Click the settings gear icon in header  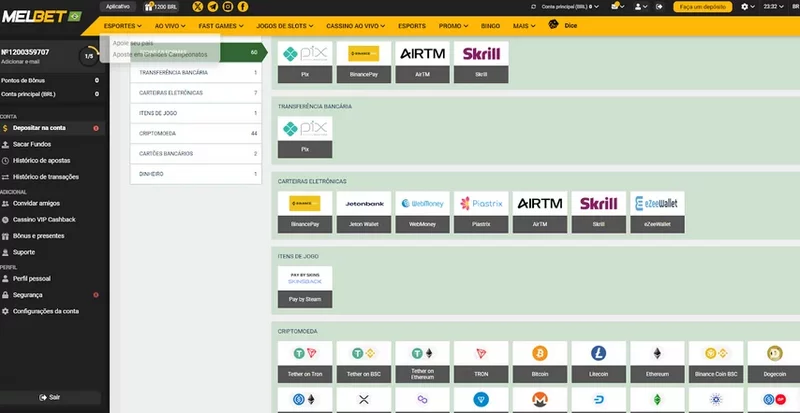[x=744, y=7]
